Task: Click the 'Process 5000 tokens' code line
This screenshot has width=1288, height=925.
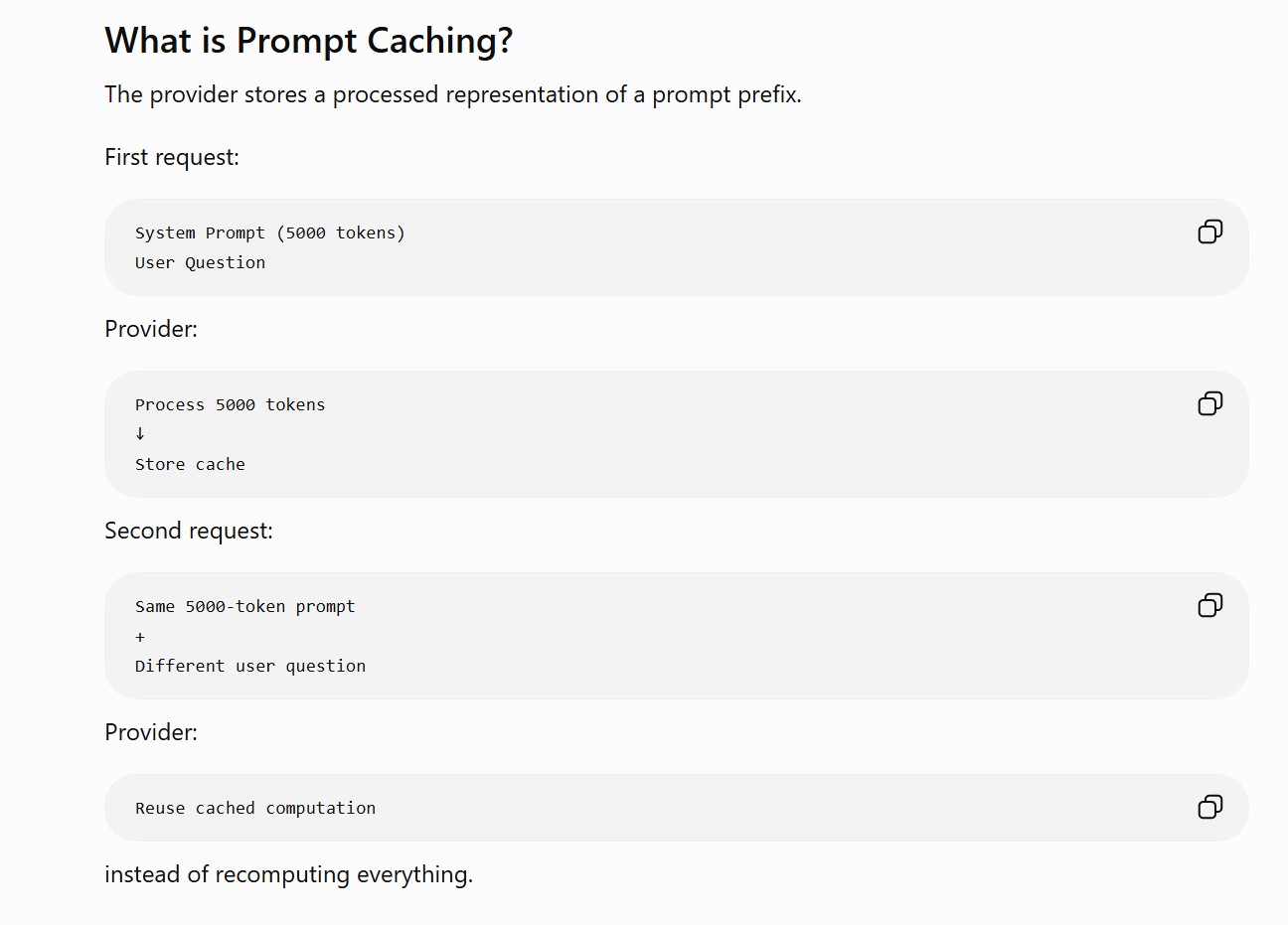Action: click(230, 404)
